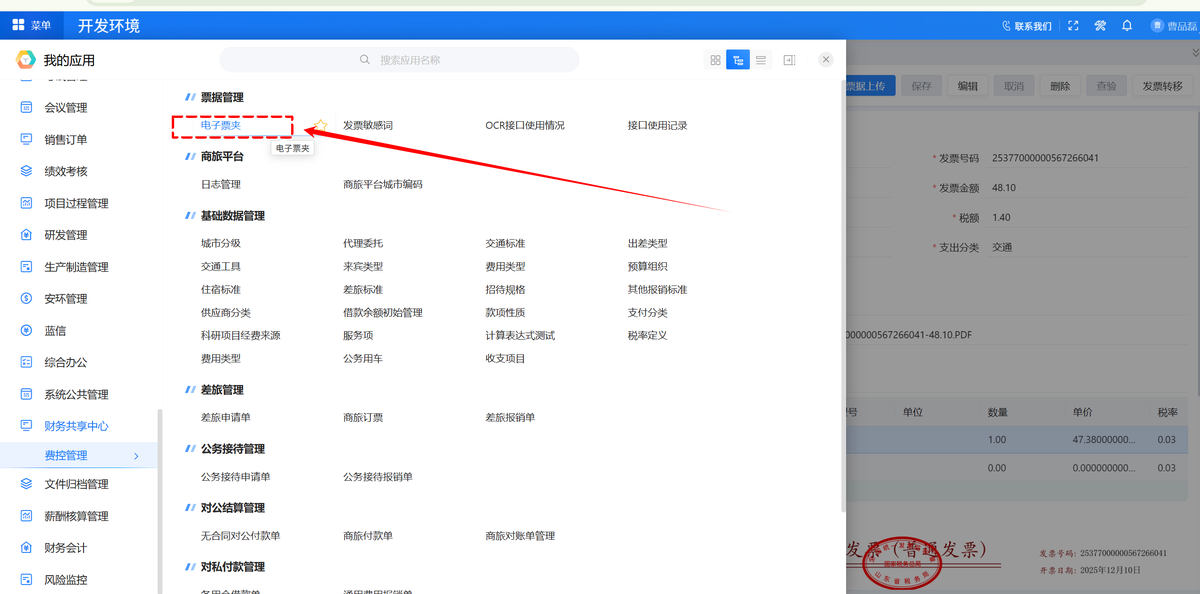Click invoice number 25377000000567266041 value
1200x594 pixels.
coord(1046,158)
